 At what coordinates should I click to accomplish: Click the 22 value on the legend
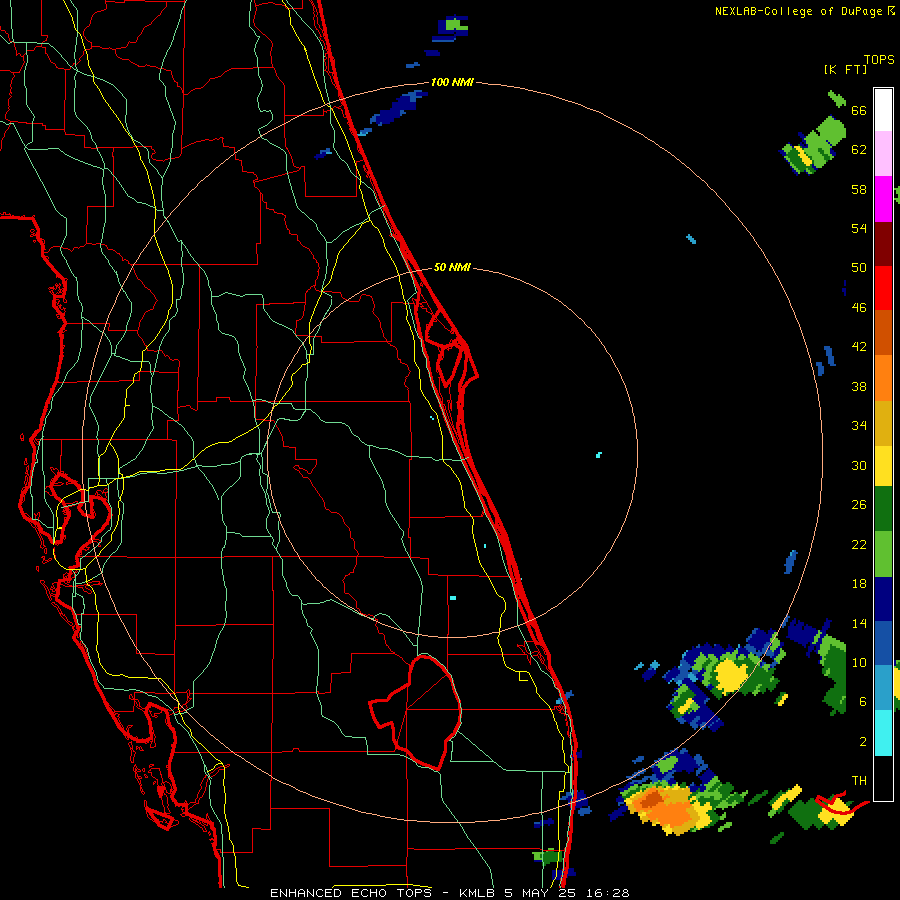click(x=859, y=544)
